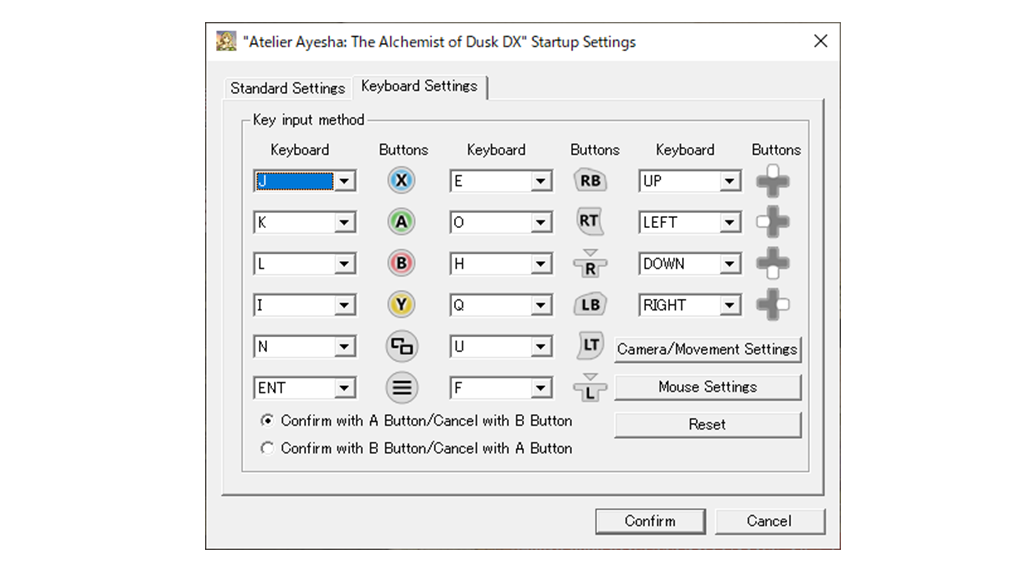The width and height of the screenshot is (1020, 574).
Task: Open Camera/Movement Settings
Action: (707, 349)
